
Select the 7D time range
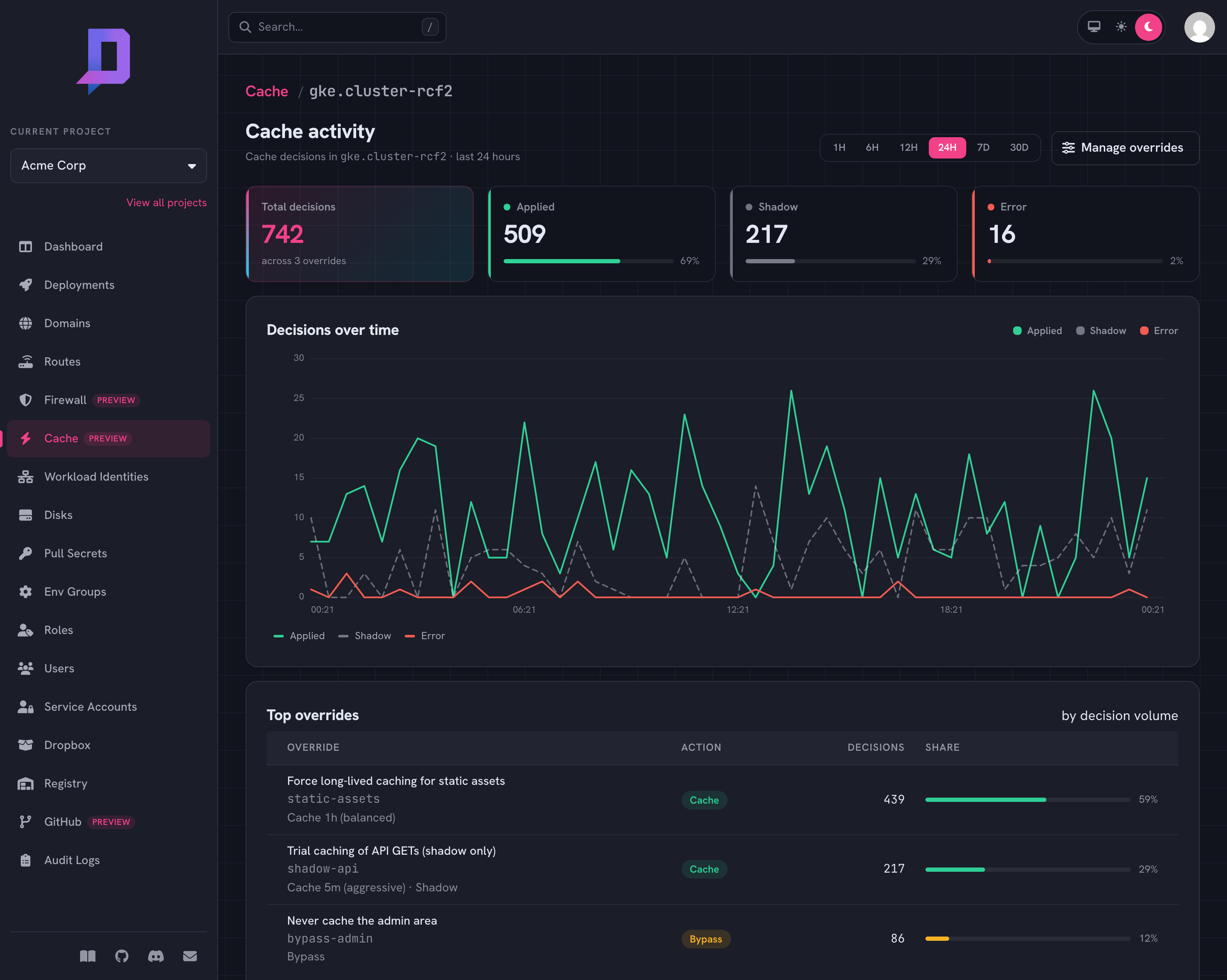point(983,147)
